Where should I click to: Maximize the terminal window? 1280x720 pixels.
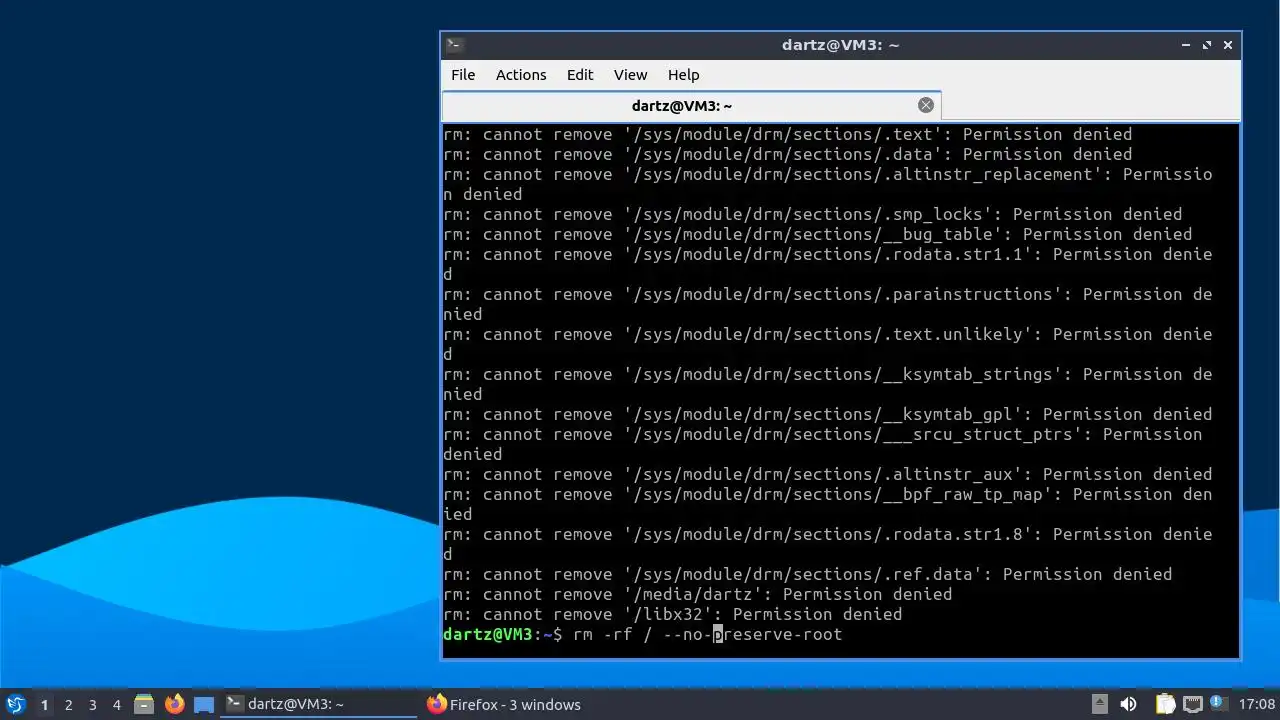1207,45
